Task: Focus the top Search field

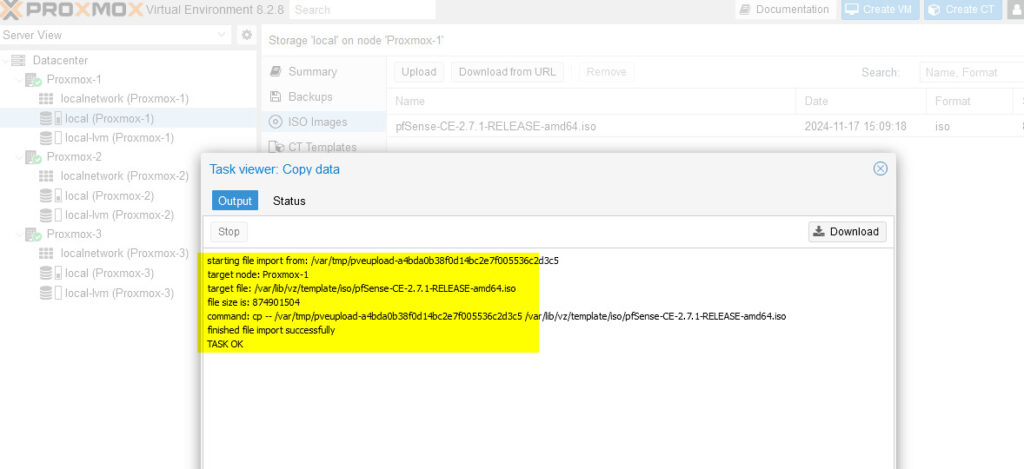Action: click(x=362, y=10)
